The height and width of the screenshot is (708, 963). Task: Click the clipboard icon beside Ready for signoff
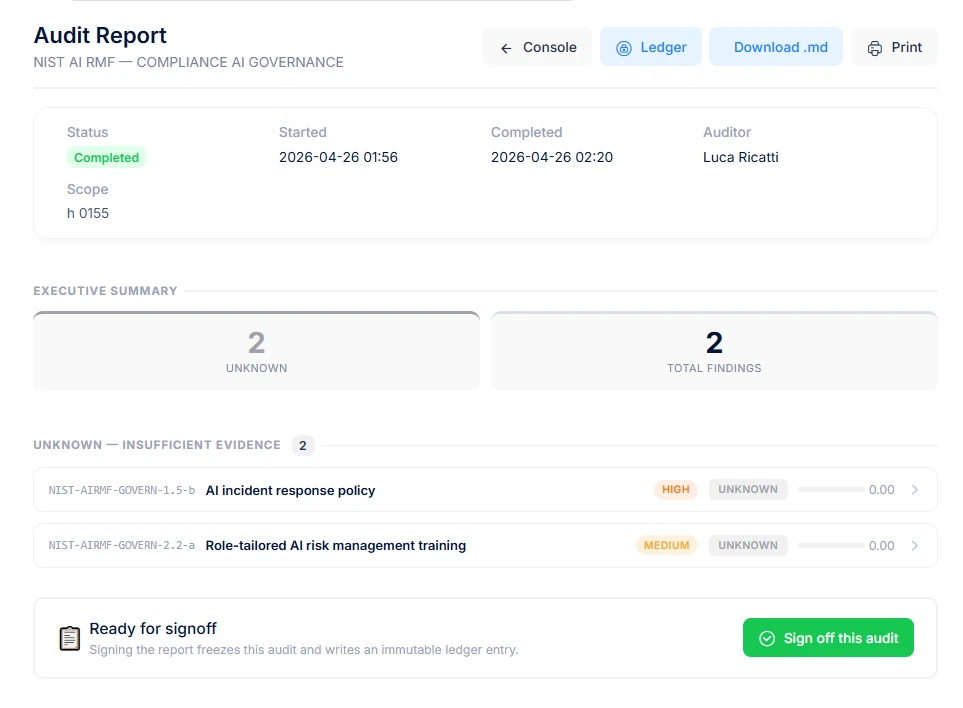tap(69, 638)
